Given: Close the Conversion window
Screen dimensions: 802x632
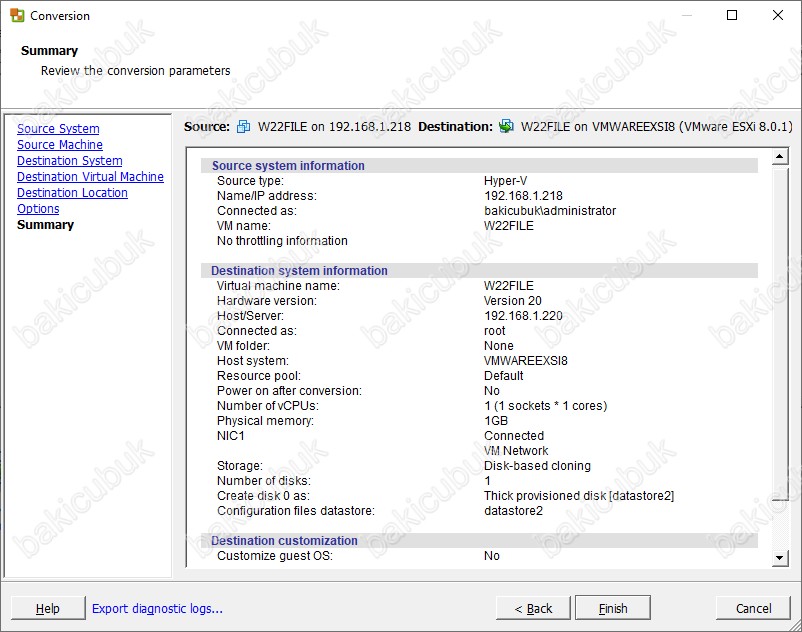Looking at the screenshot, I should 778,15.
